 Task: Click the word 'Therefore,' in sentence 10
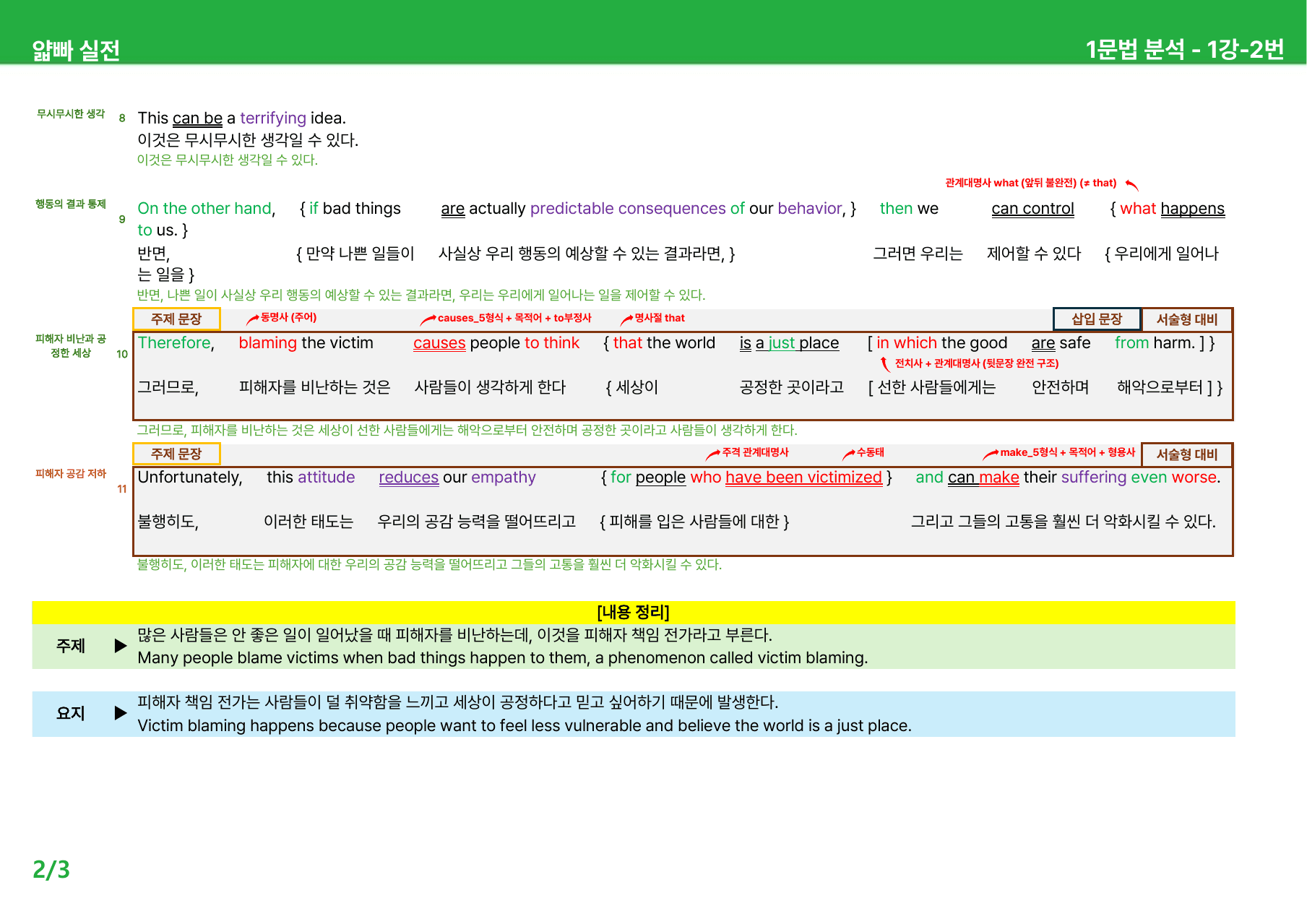pos(176,342)
